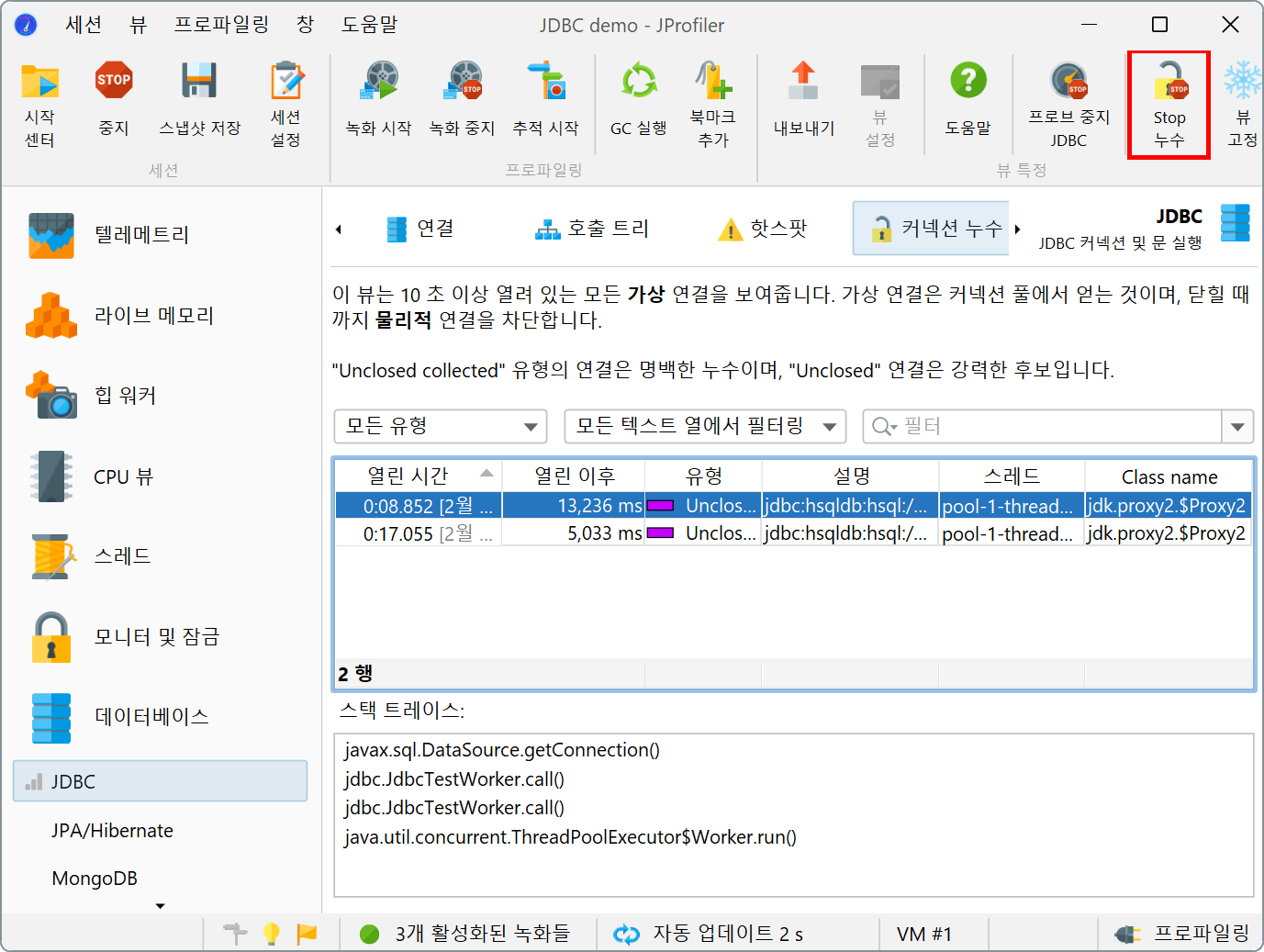This screenshot has width=1264, height=952.
Task: Switch to the 호출 트리 tab
Action: click(x=592, y=229)
